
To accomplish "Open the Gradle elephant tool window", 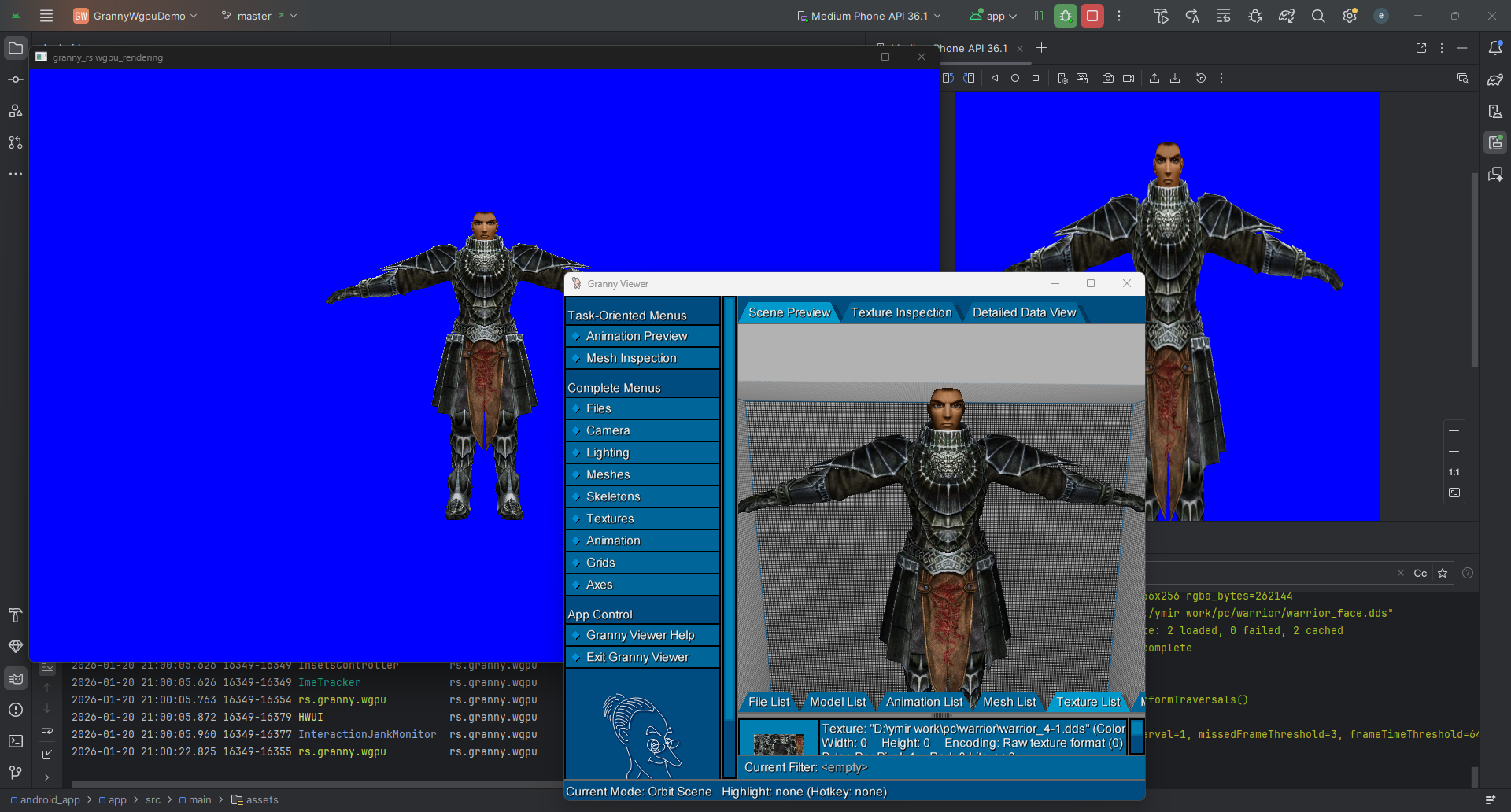I will click(1495, 79).
